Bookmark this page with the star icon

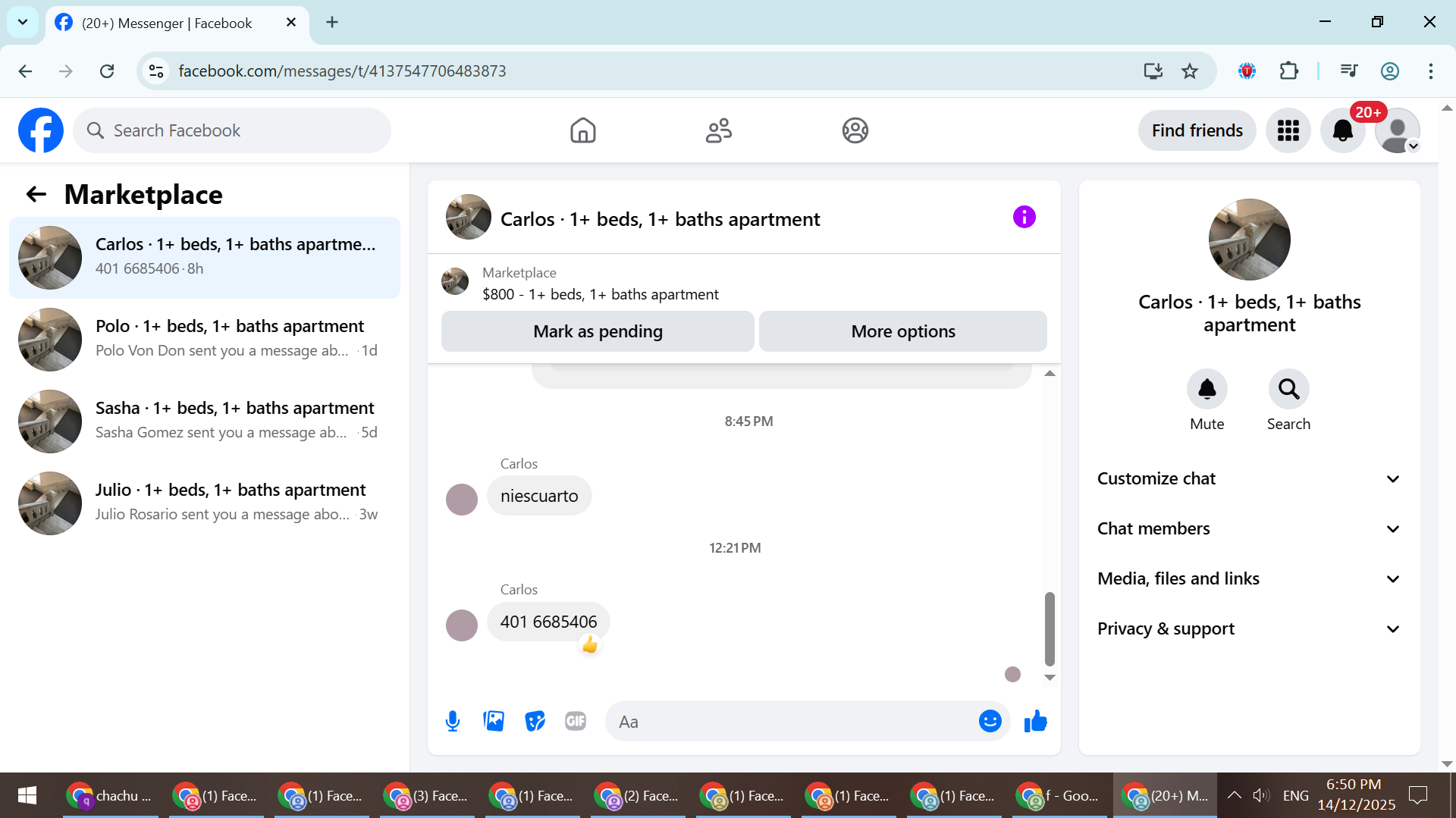tap(1190, 71)
